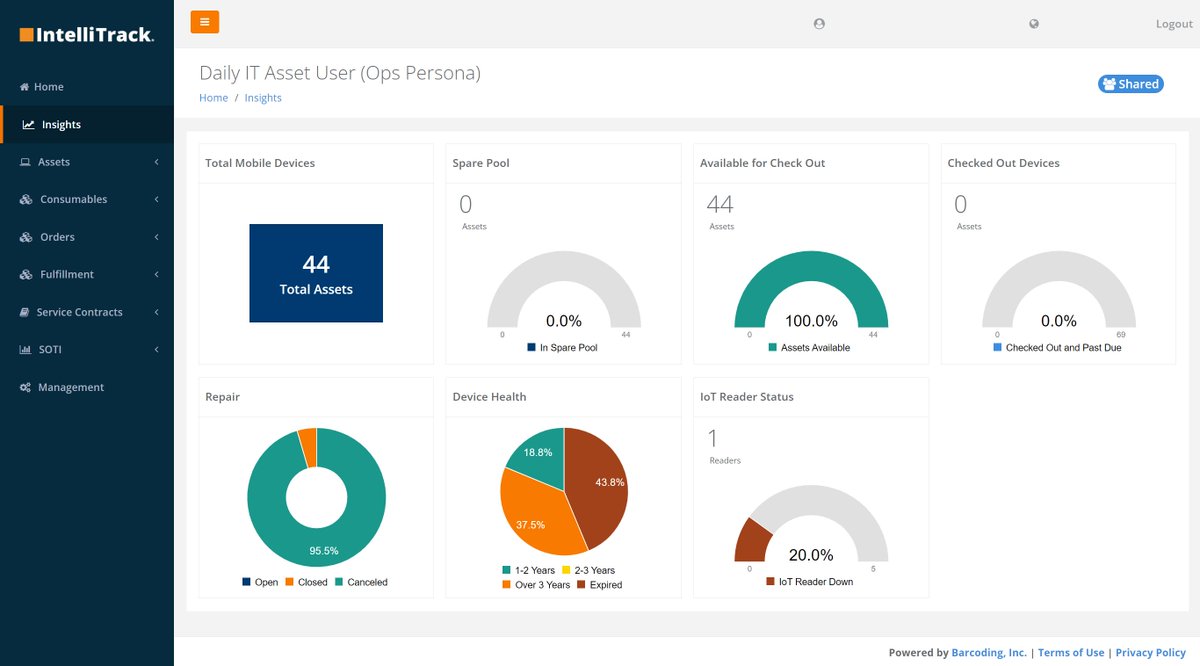The image size is (1200, 666).
Task: Click the Insights chart icon
Action: pos(27,124)
